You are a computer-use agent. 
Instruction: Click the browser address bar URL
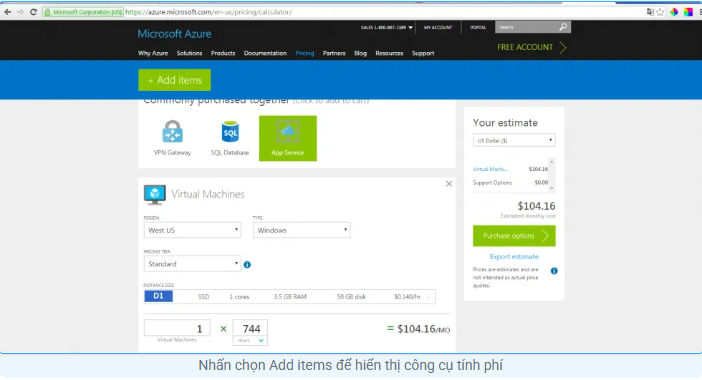(208, 12)
